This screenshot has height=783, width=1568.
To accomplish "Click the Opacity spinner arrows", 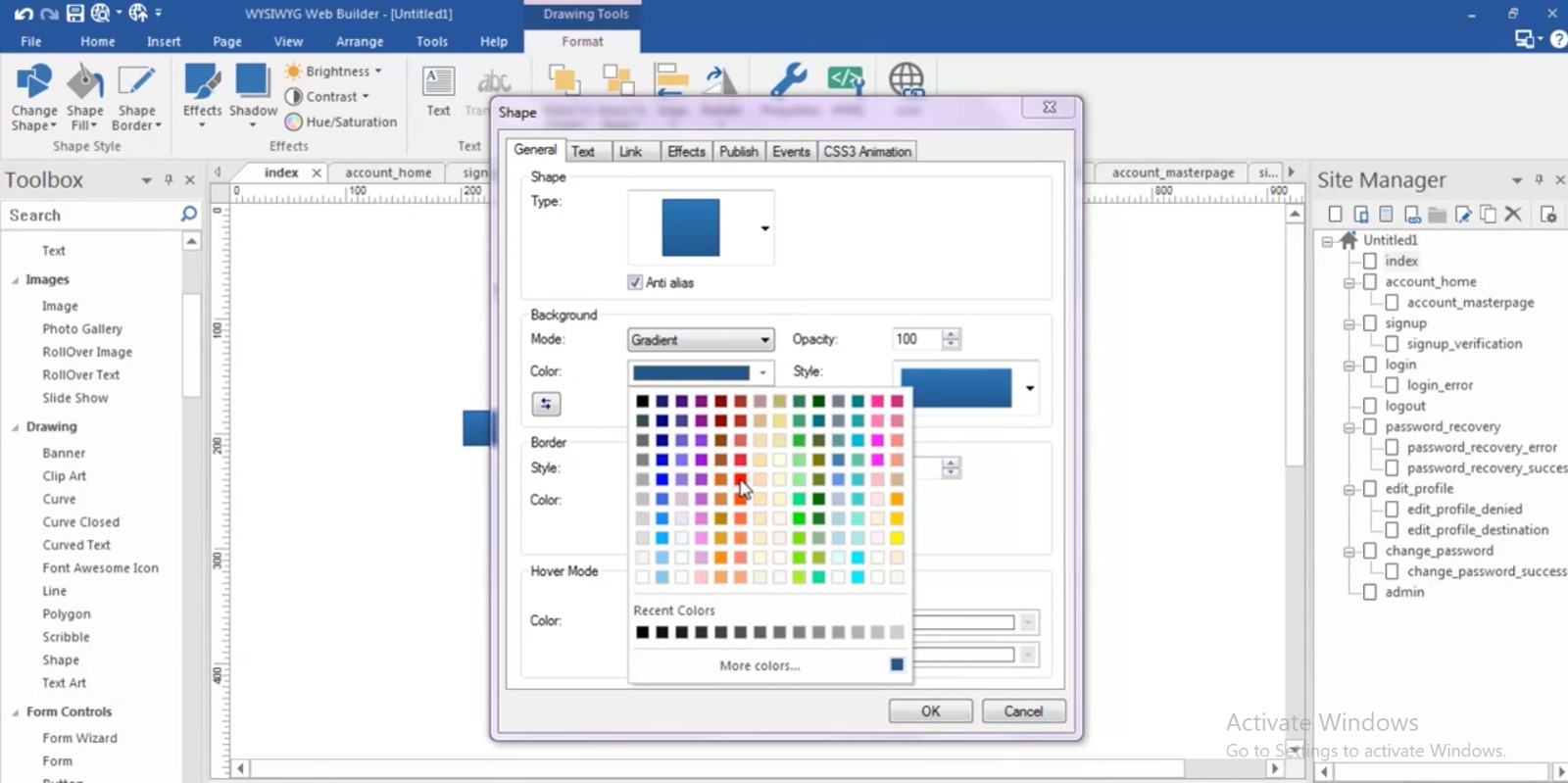I will tap(951, 339).
